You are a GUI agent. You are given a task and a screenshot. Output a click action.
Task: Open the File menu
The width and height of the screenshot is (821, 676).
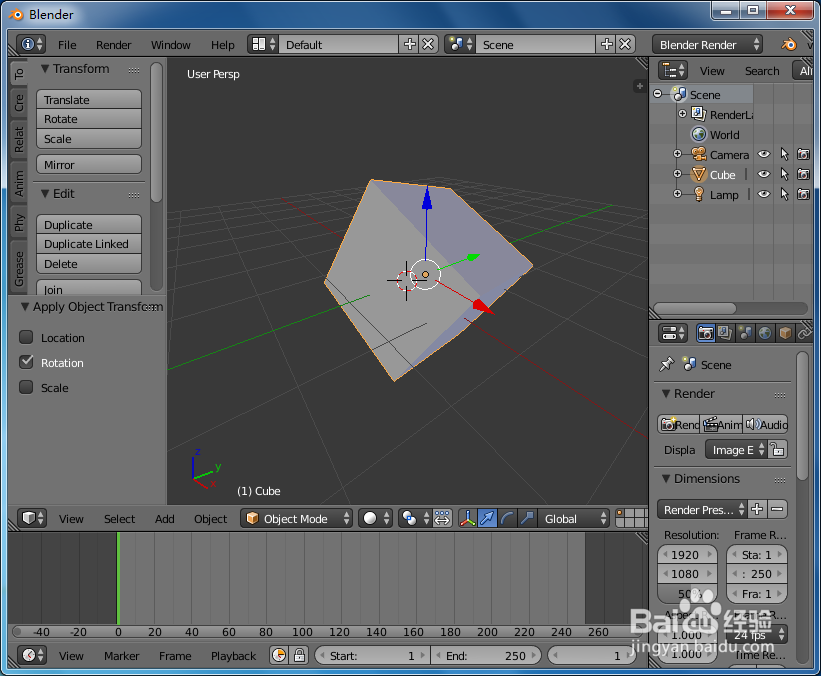pos(67,45)
